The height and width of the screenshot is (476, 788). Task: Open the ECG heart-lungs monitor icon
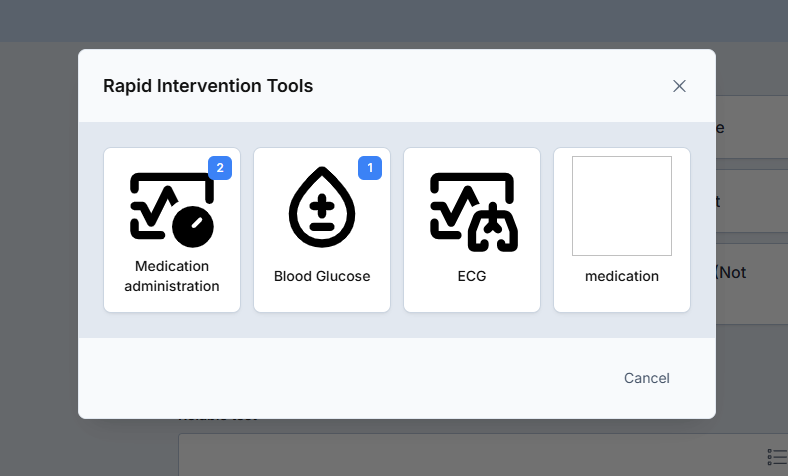pyautogui.click(x=473, y=212)
